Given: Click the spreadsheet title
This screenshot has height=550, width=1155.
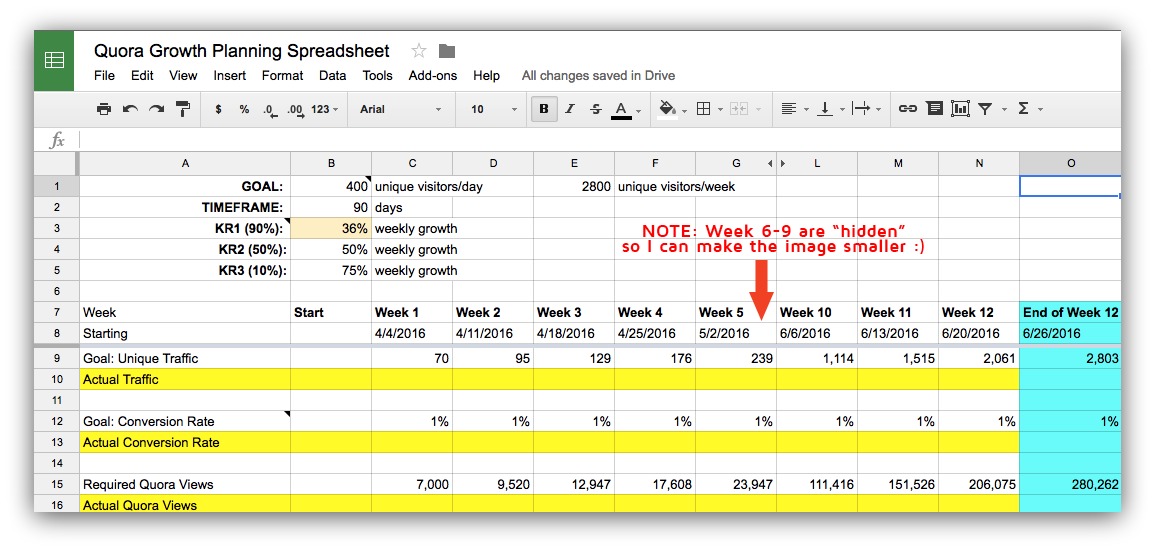Looking at the screenshot, I should 242,51.
